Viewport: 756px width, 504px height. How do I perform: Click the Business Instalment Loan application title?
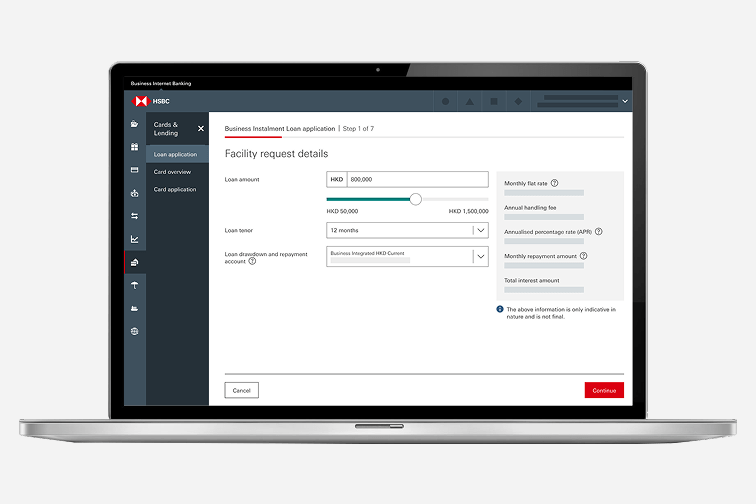(x=280, y=129)
